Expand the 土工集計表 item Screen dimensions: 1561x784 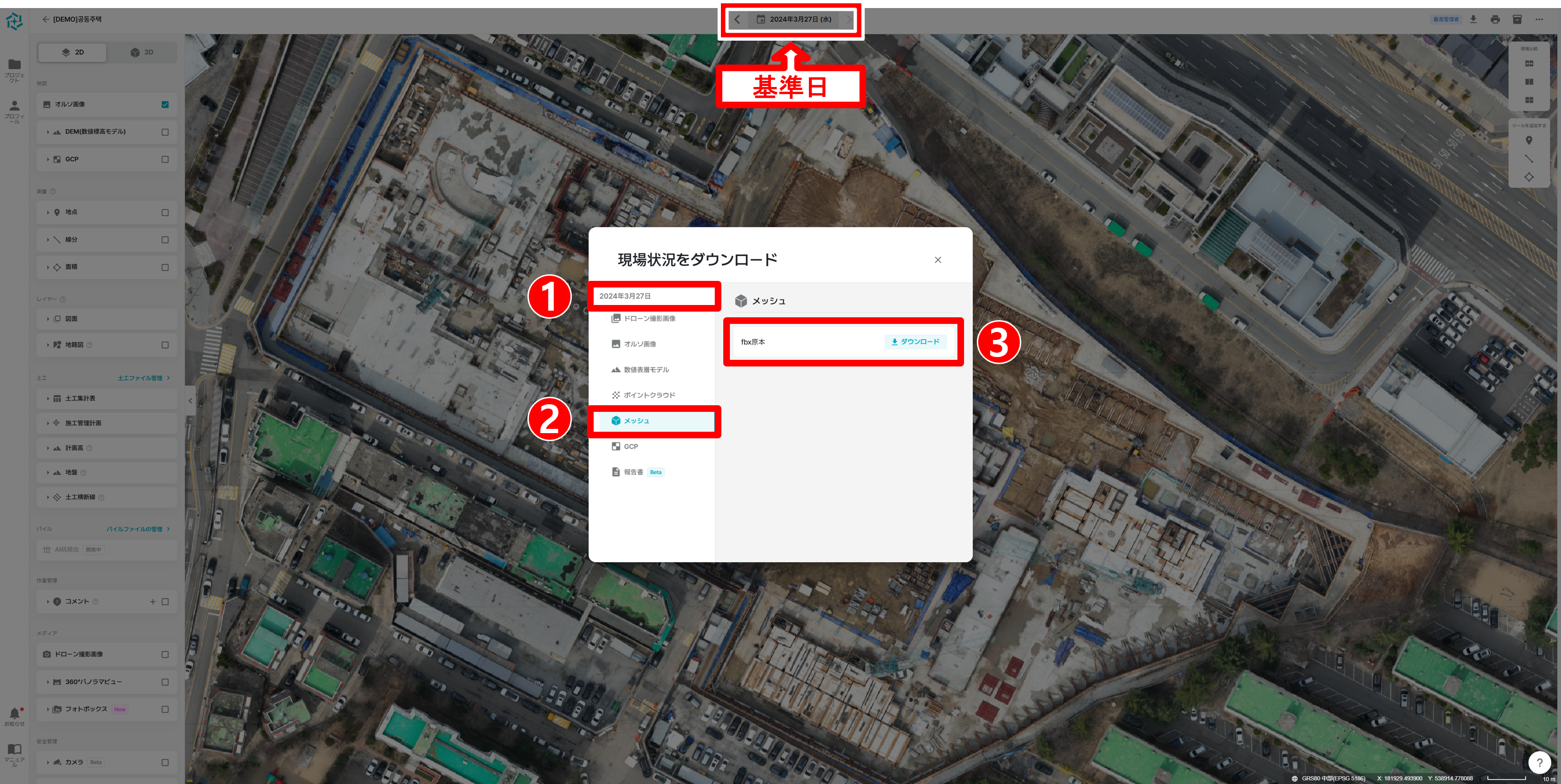(x=48, y=399)
